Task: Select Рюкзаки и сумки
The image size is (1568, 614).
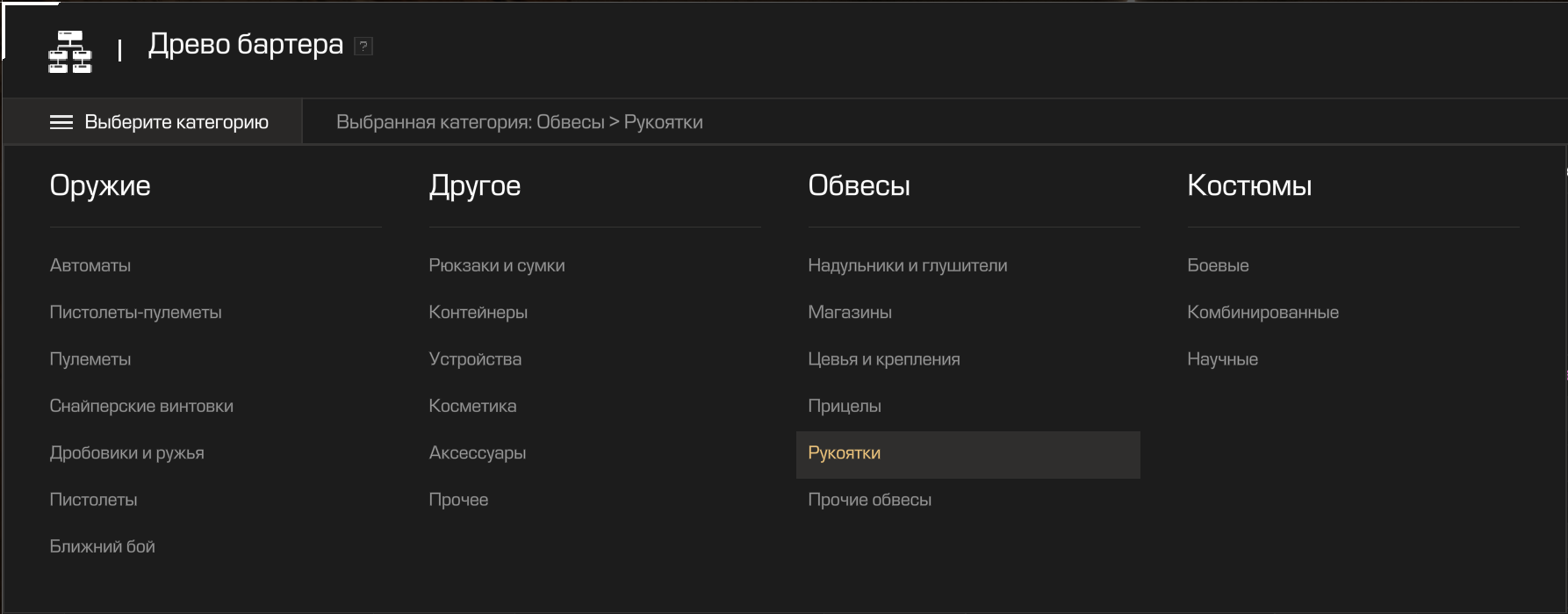Action: [x=496, y=265]
